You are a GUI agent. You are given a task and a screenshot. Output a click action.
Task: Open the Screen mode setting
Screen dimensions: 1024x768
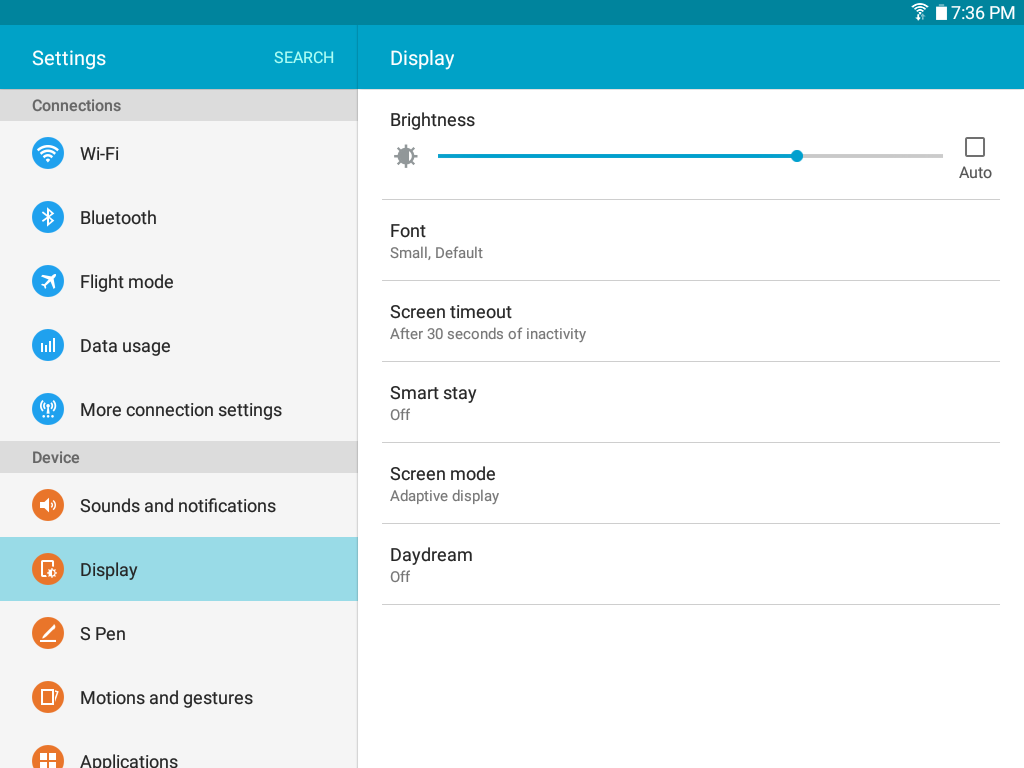(x=691, y=484)
